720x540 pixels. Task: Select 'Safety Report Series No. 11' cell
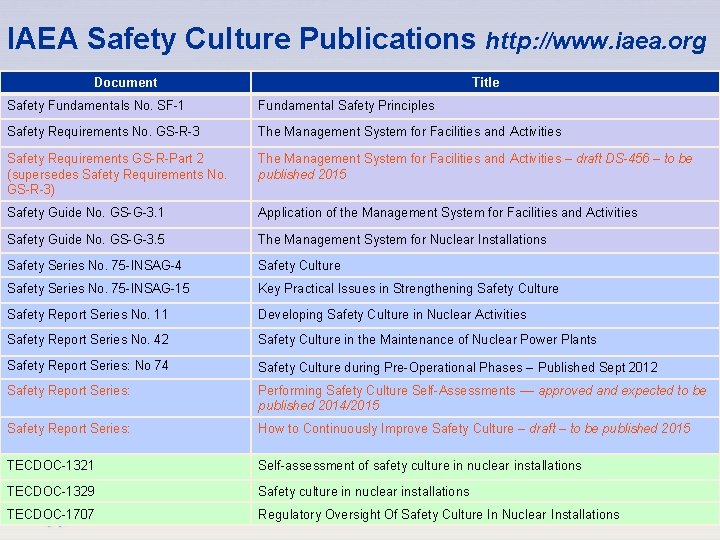click(125, 315)
